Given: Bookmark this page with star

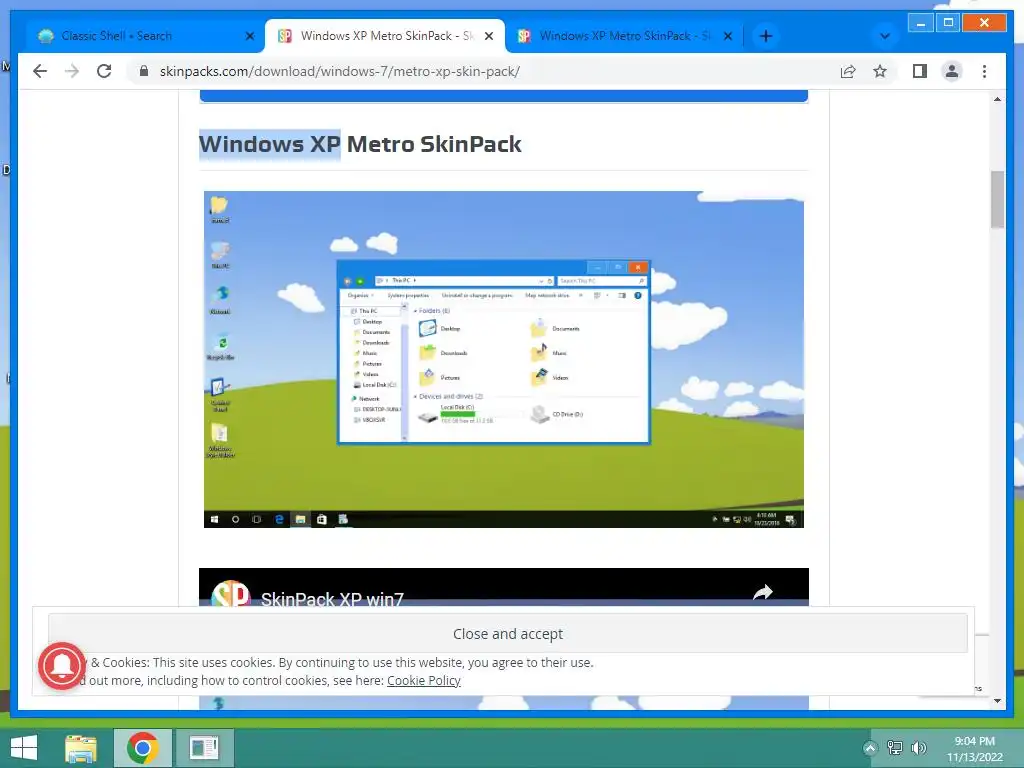Looking at the screenshot, I should (880, 71).
